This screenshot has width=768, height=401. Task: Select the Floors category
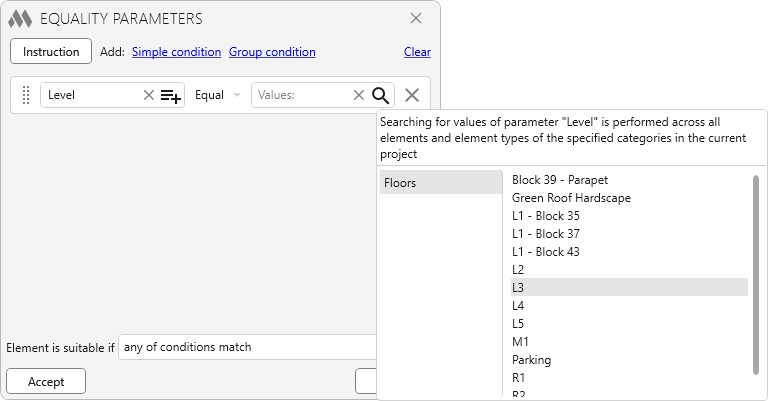click(x=440, y=183)
